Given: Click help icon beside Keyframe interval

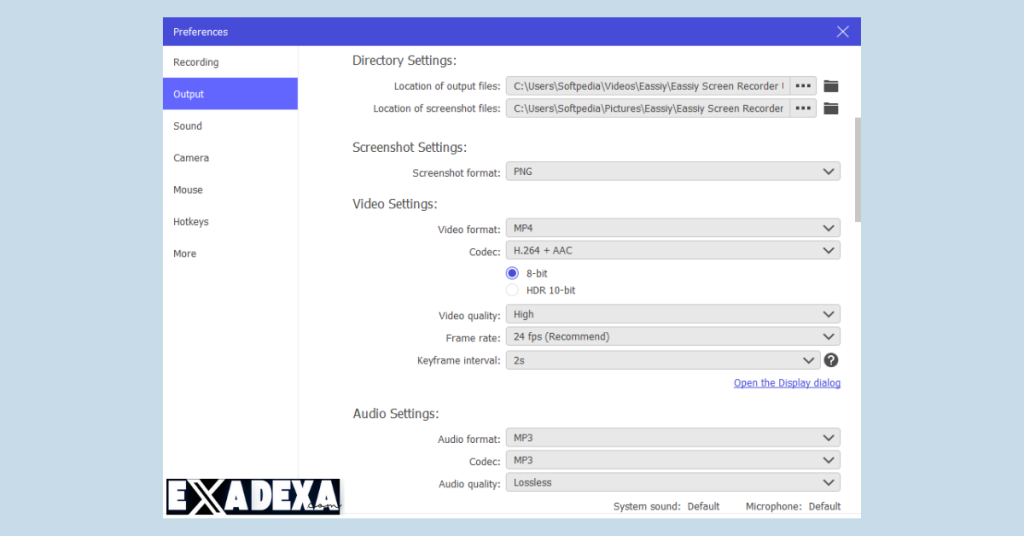Looking at the screenshot, I should (x=831, y=360).
